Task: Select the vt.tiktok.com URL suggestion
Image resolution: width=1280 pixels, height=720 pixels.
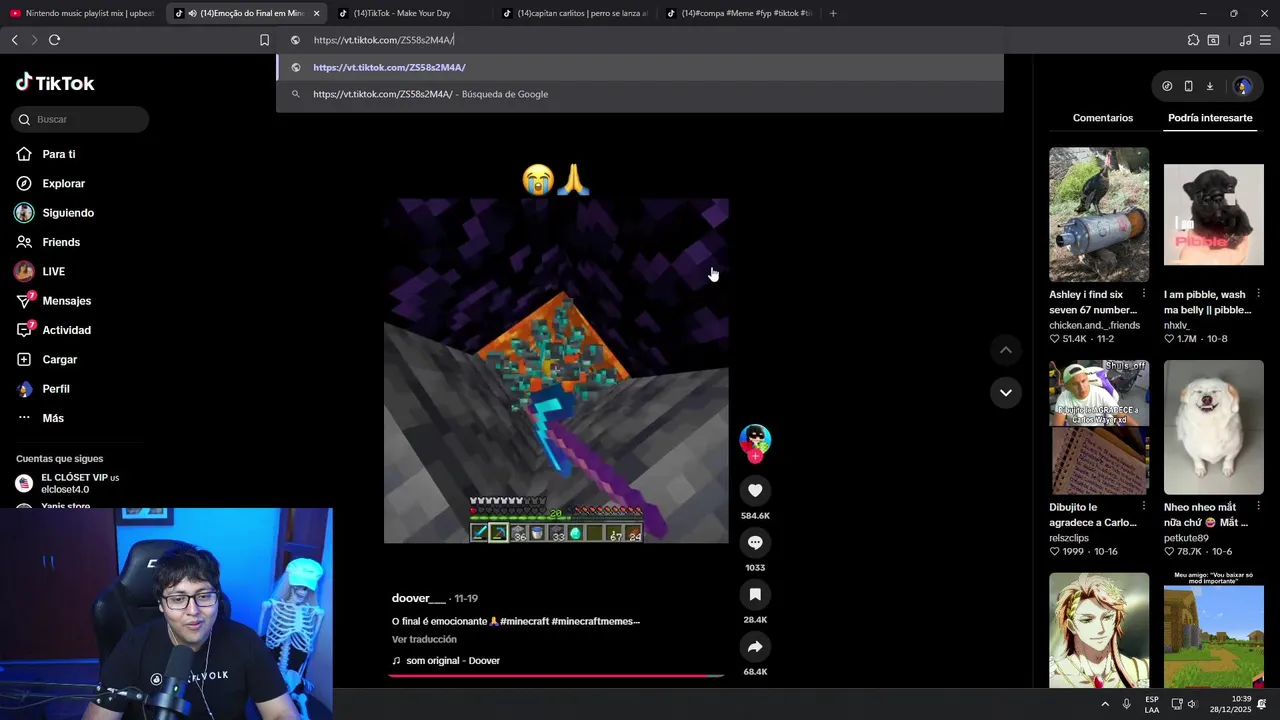Action: click(x=640, y=67)
